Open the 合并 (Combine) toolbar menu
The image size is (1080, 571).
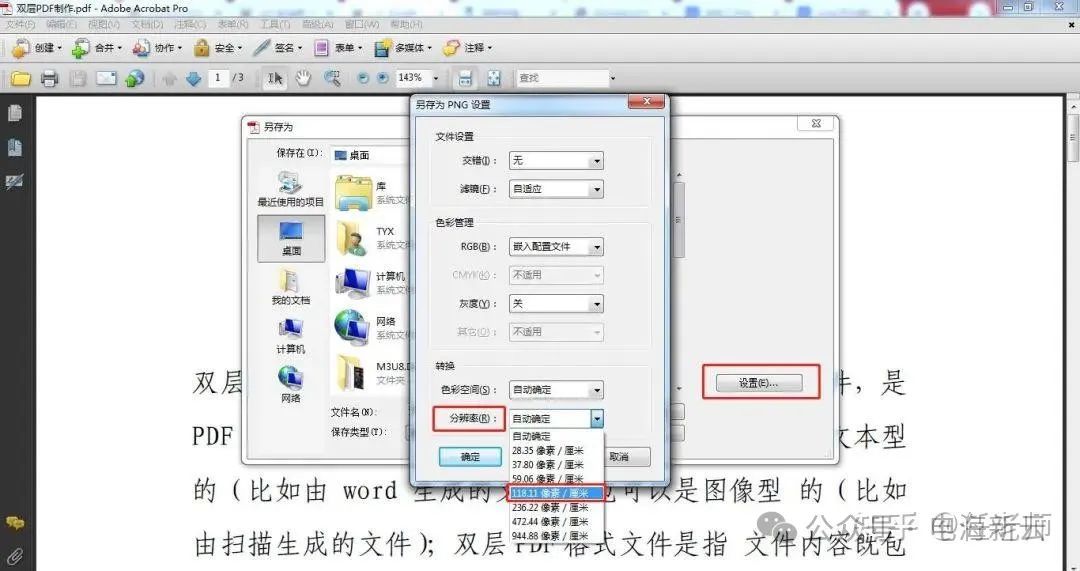pos(96,48)
